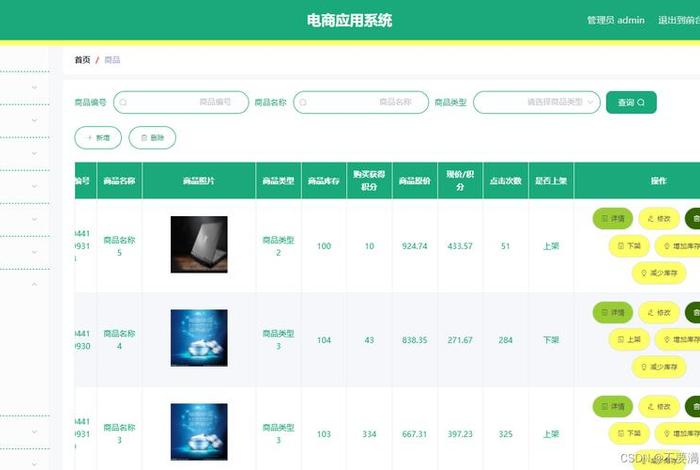Click 增加库存 for 商品名称 5
The image size is (700, 470).
[678, 246]
